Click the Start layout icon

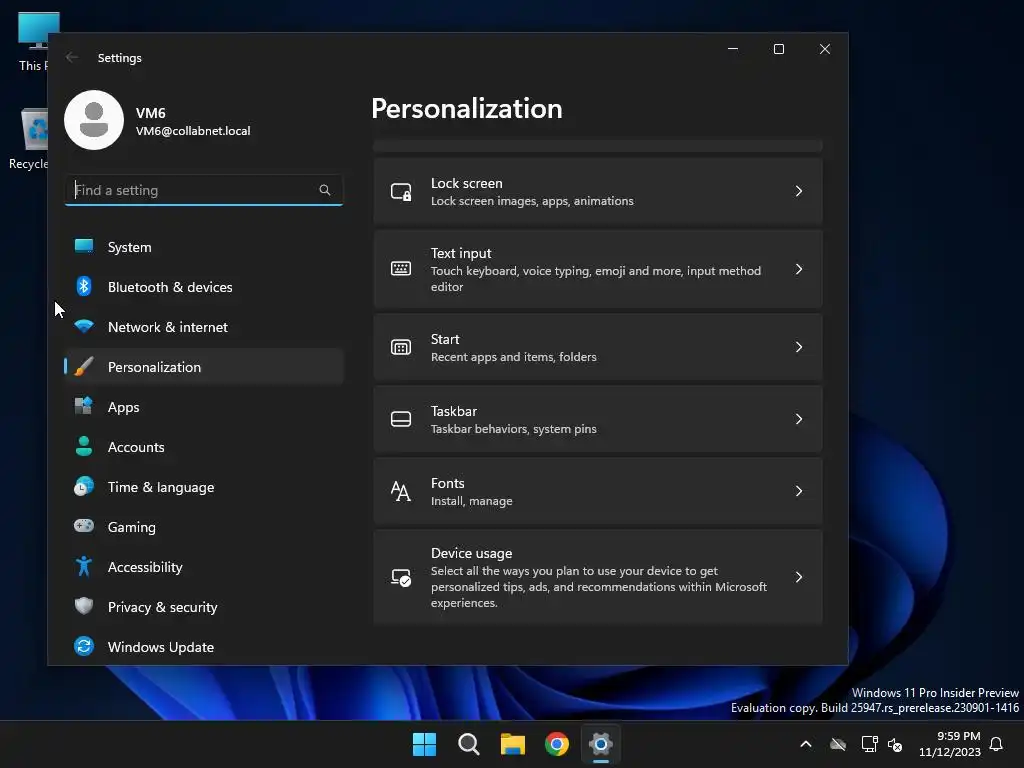[x=401, y=347]
